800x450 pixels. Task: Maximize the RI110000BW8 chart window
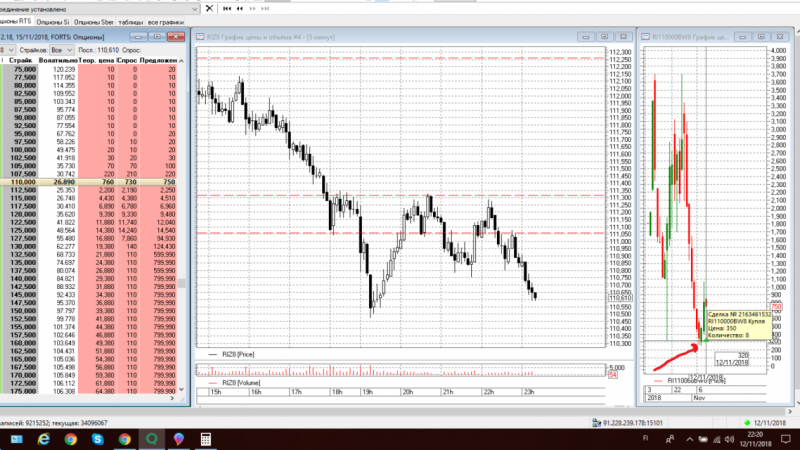[x=761, y=37]
